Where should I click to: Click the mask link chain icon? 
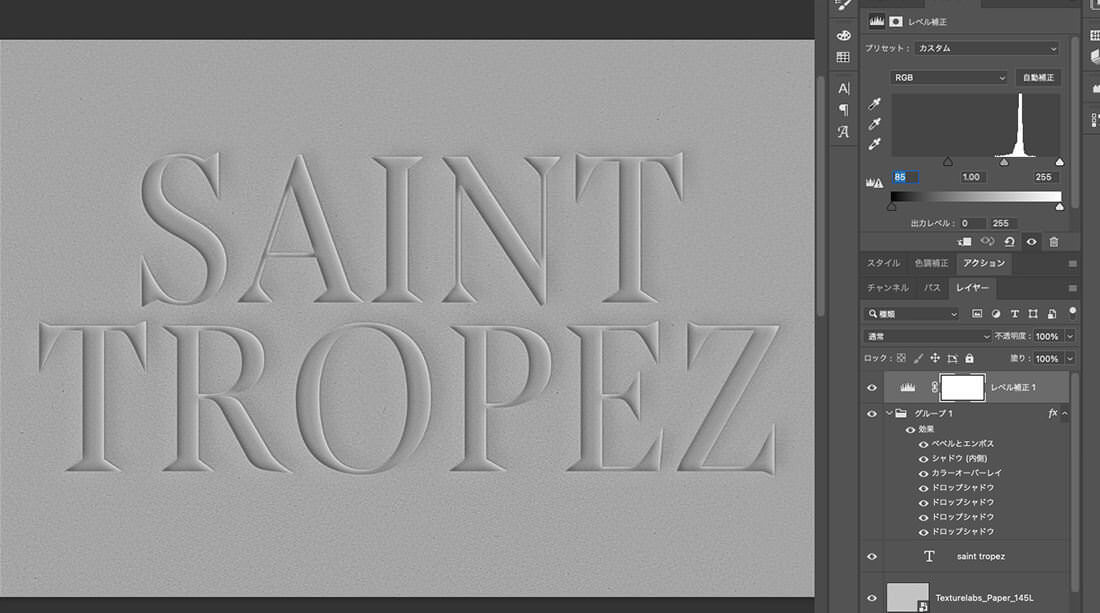click(x=934, y=387)
